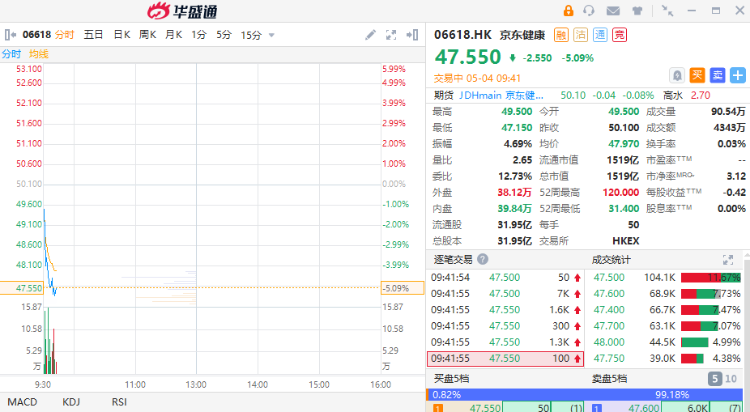Open the 逐笔交易 help question icon
Viewport: 750px width, 412px height.
point(483,259)
